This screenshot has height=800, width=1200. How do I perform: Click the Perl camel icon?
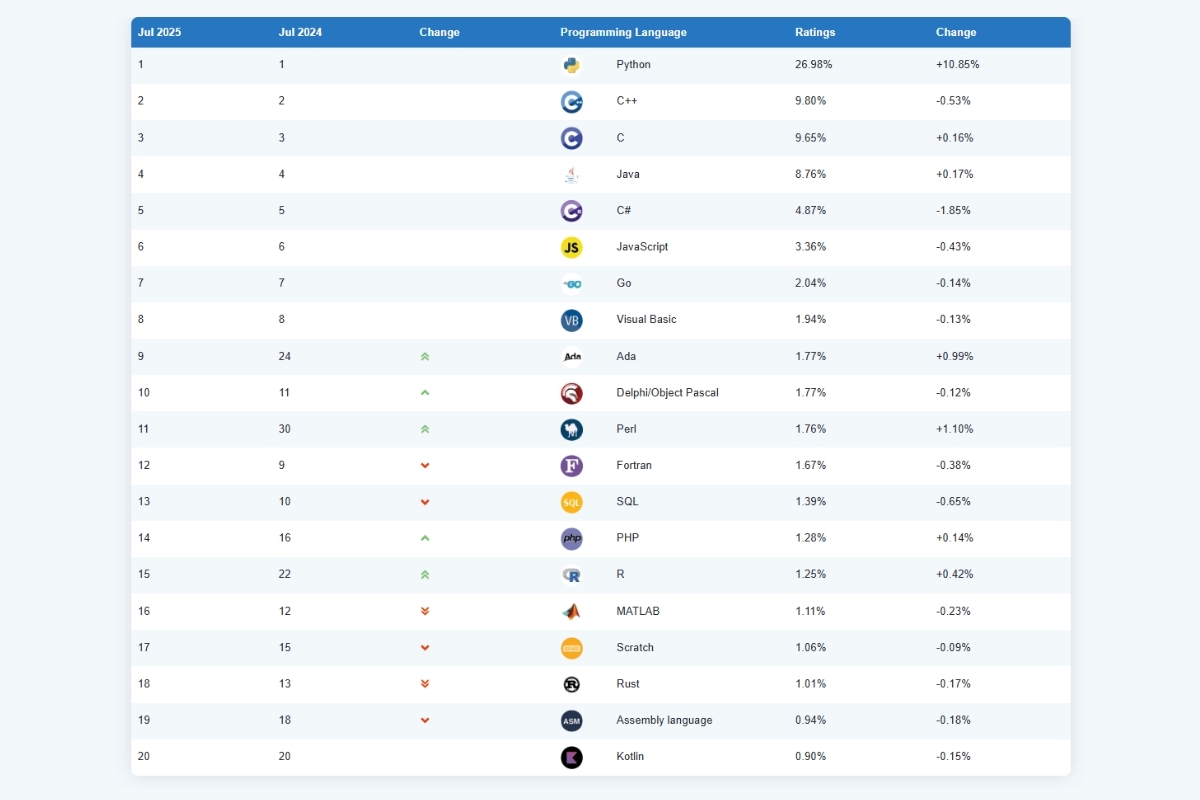click(571, 429)
